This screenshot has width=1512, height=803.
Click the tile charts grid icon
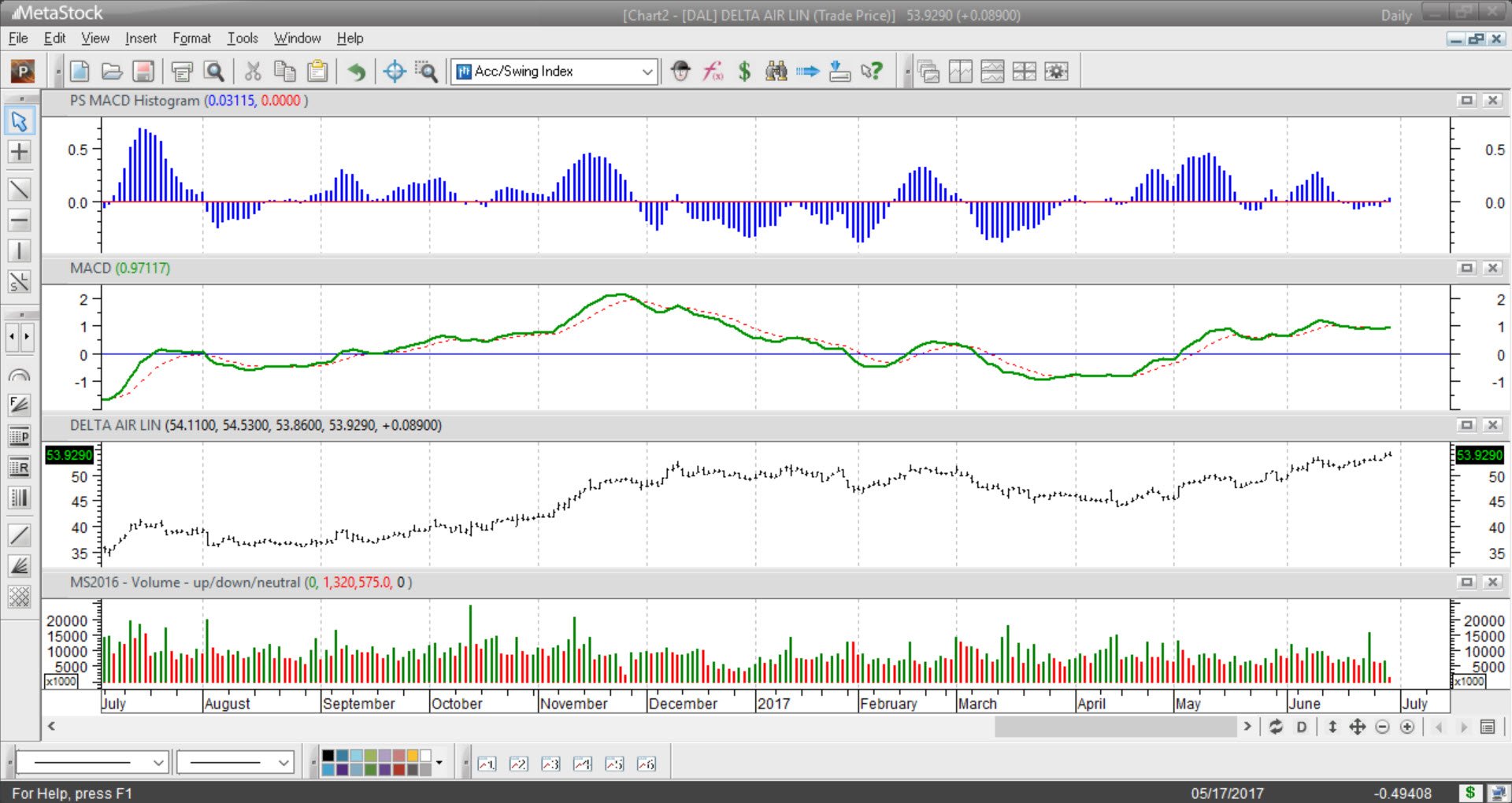[1024, 72]
